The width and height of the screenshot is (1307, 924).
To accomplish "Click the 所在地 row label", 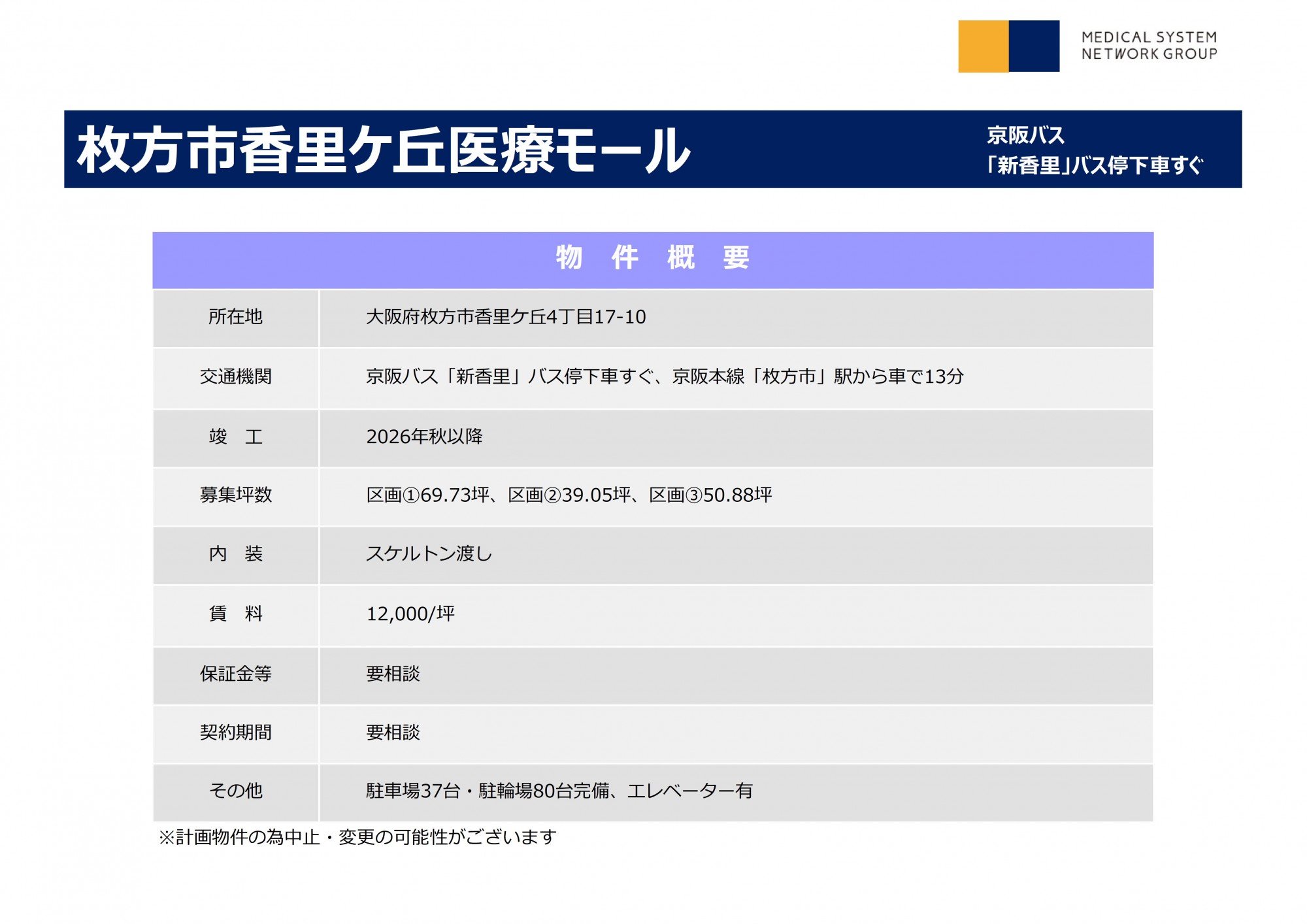I will point(235,317).
